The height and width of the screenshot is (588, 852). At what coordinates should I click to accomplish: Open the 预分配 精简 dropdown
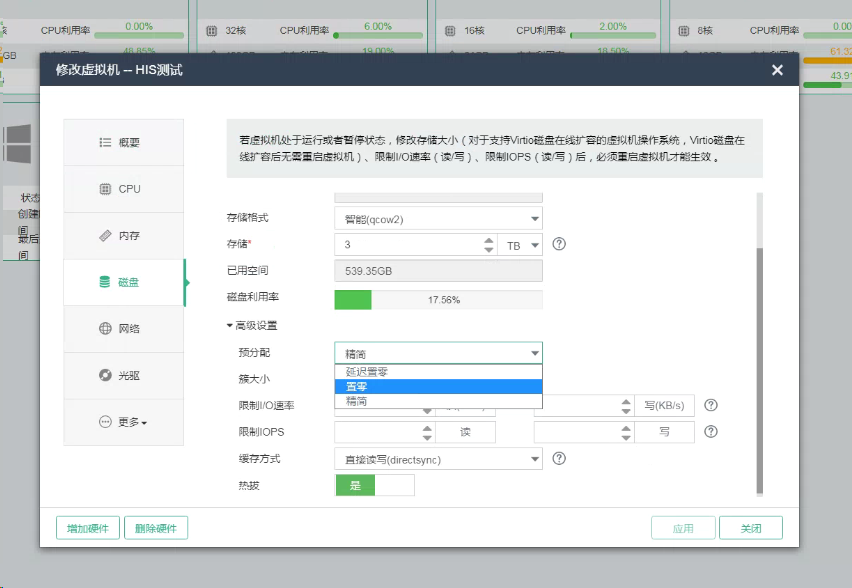[x=438, y=354]
